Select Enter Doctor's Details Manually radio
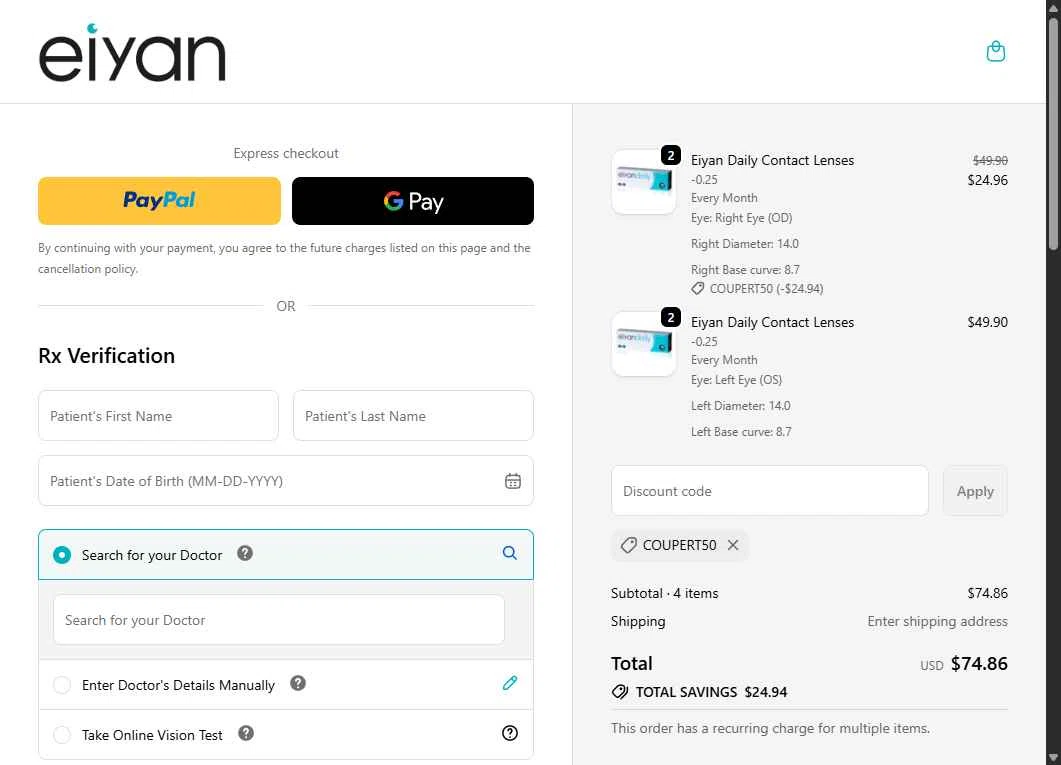 pos(62,685)
